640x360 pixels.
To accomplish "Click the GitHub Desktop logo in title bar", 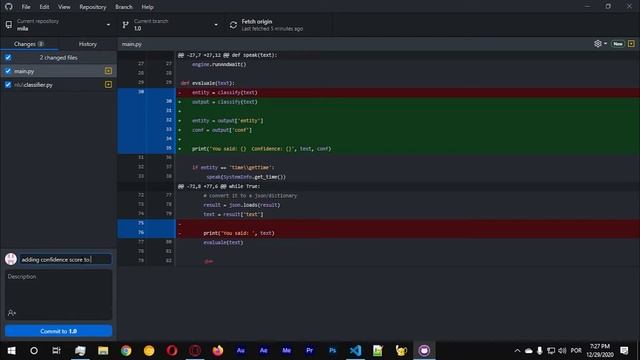I will [9, 7].
